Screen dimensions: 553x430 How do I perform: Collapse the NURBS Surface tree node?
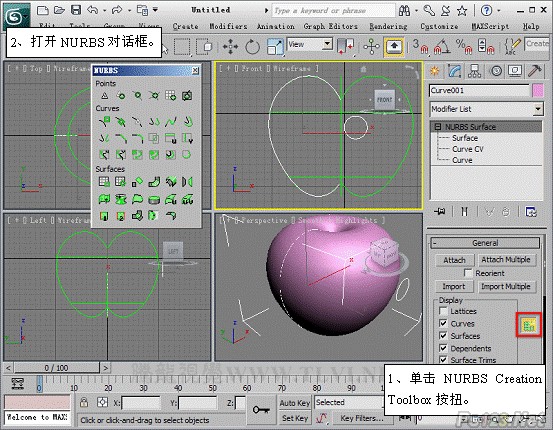438,127
